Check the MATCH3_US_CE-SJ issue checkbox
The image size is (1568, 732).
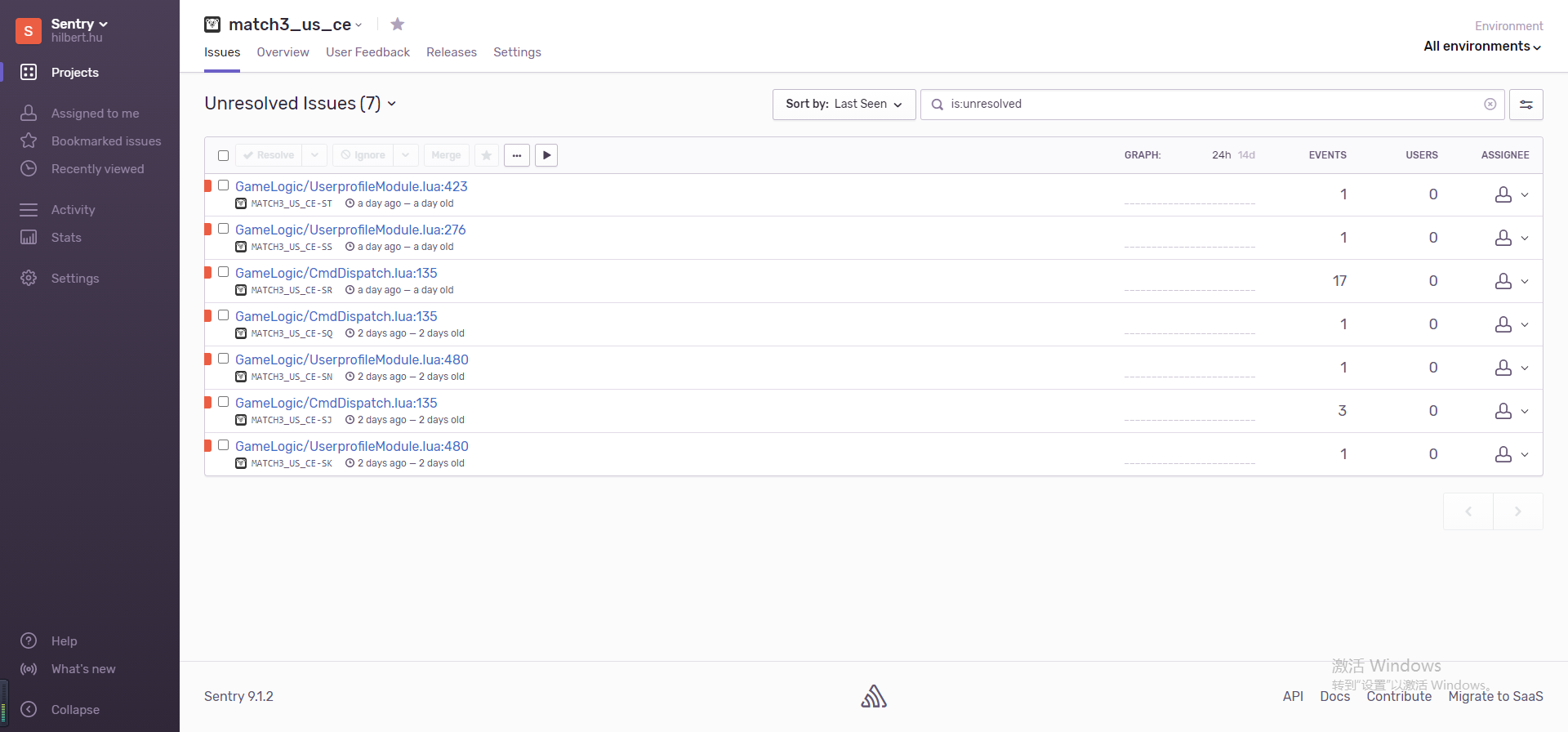click(x=223, y=402)
